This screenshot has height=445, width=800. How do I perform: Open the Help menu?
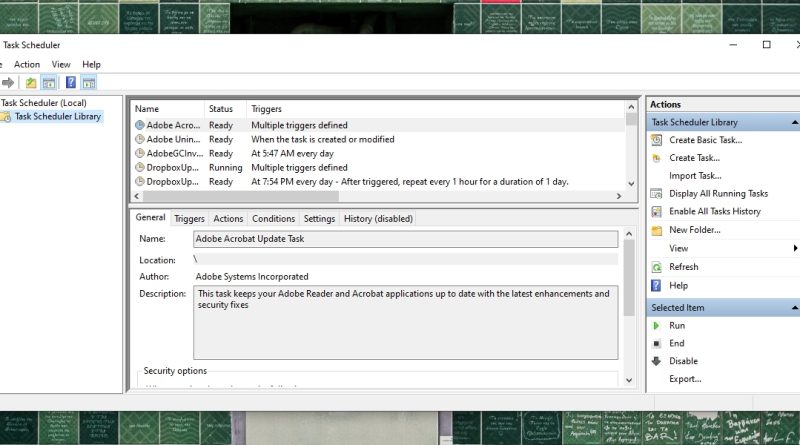pos(91,64)
